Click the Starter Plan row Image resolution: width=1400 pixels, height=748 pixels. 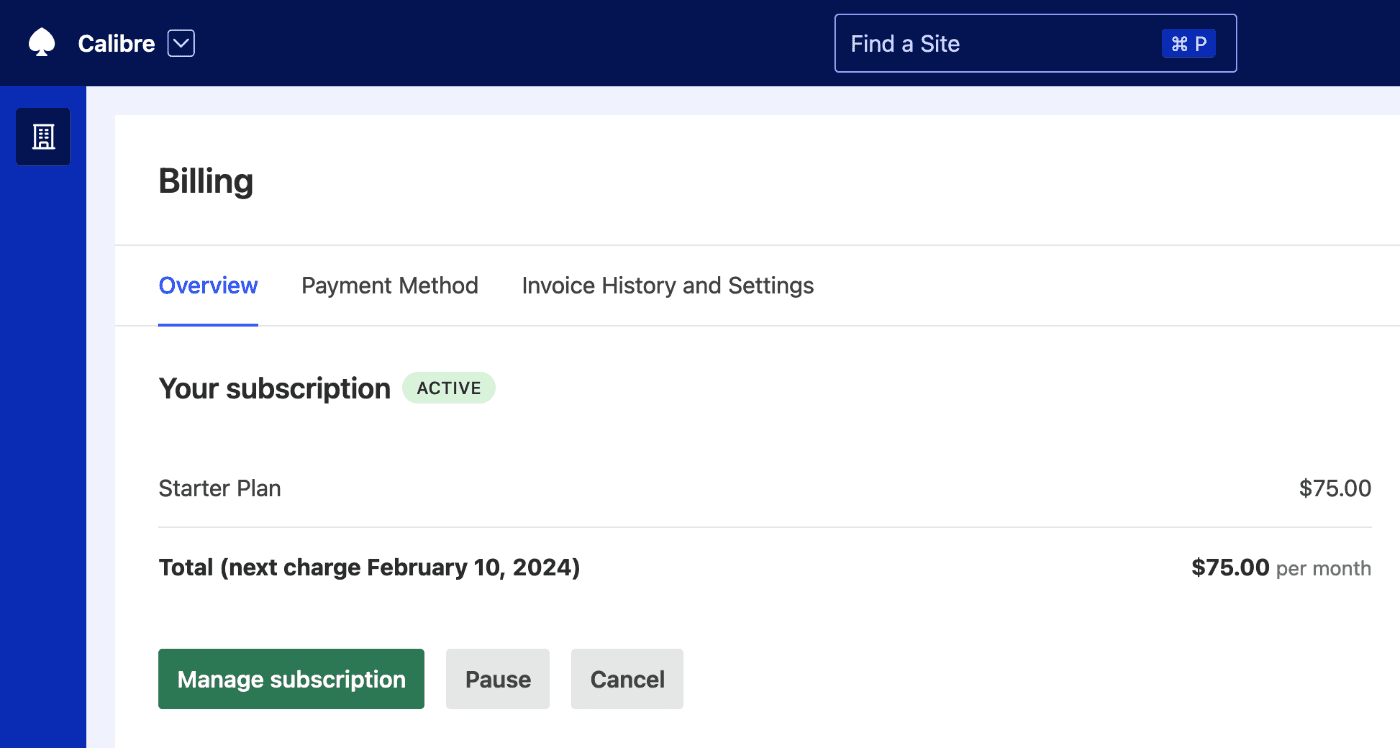pyautogui.click(x=219, y=488)
